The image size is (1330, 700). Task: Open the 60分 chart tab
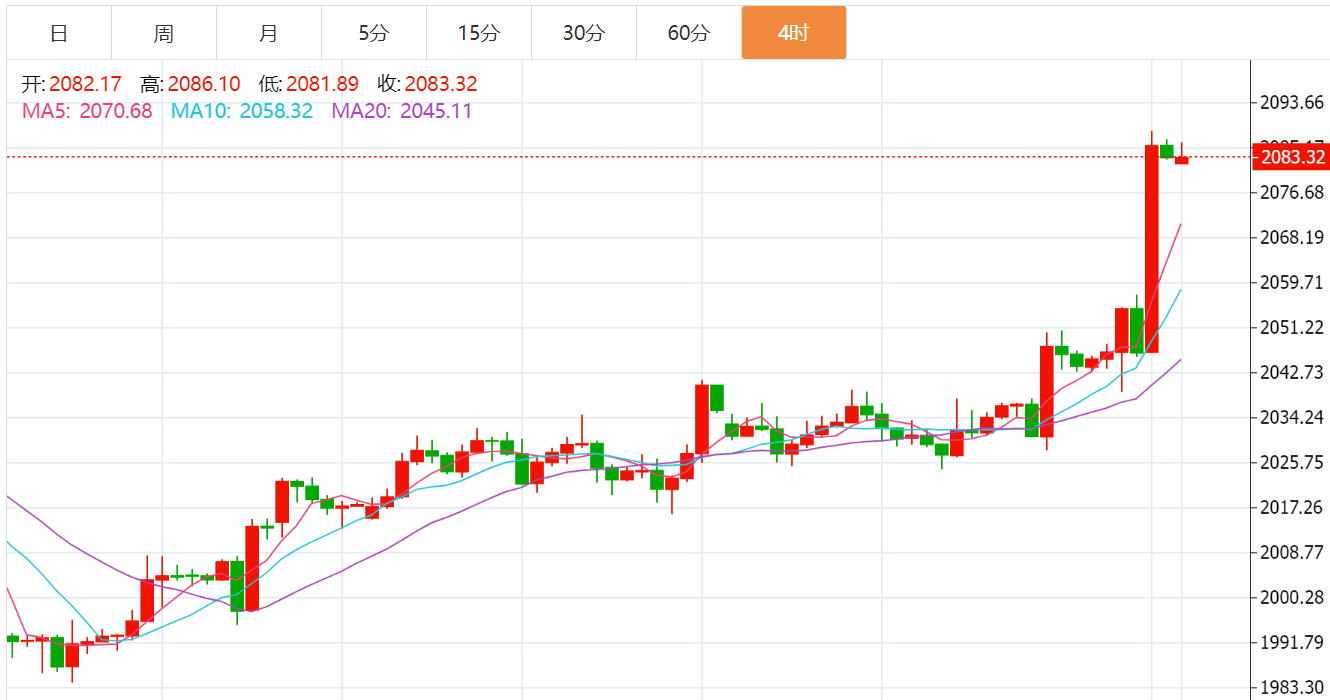point(689,33)
